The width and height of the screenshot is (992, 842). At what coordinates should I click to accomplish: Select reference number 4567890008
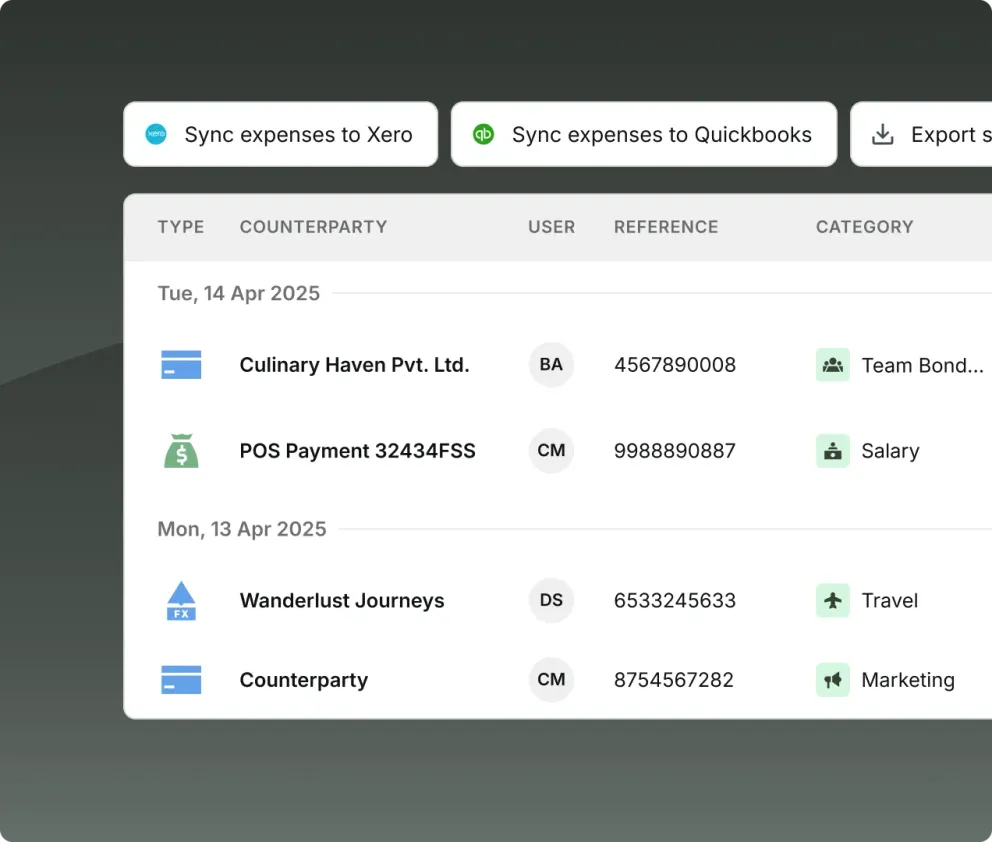coord(675,365)
